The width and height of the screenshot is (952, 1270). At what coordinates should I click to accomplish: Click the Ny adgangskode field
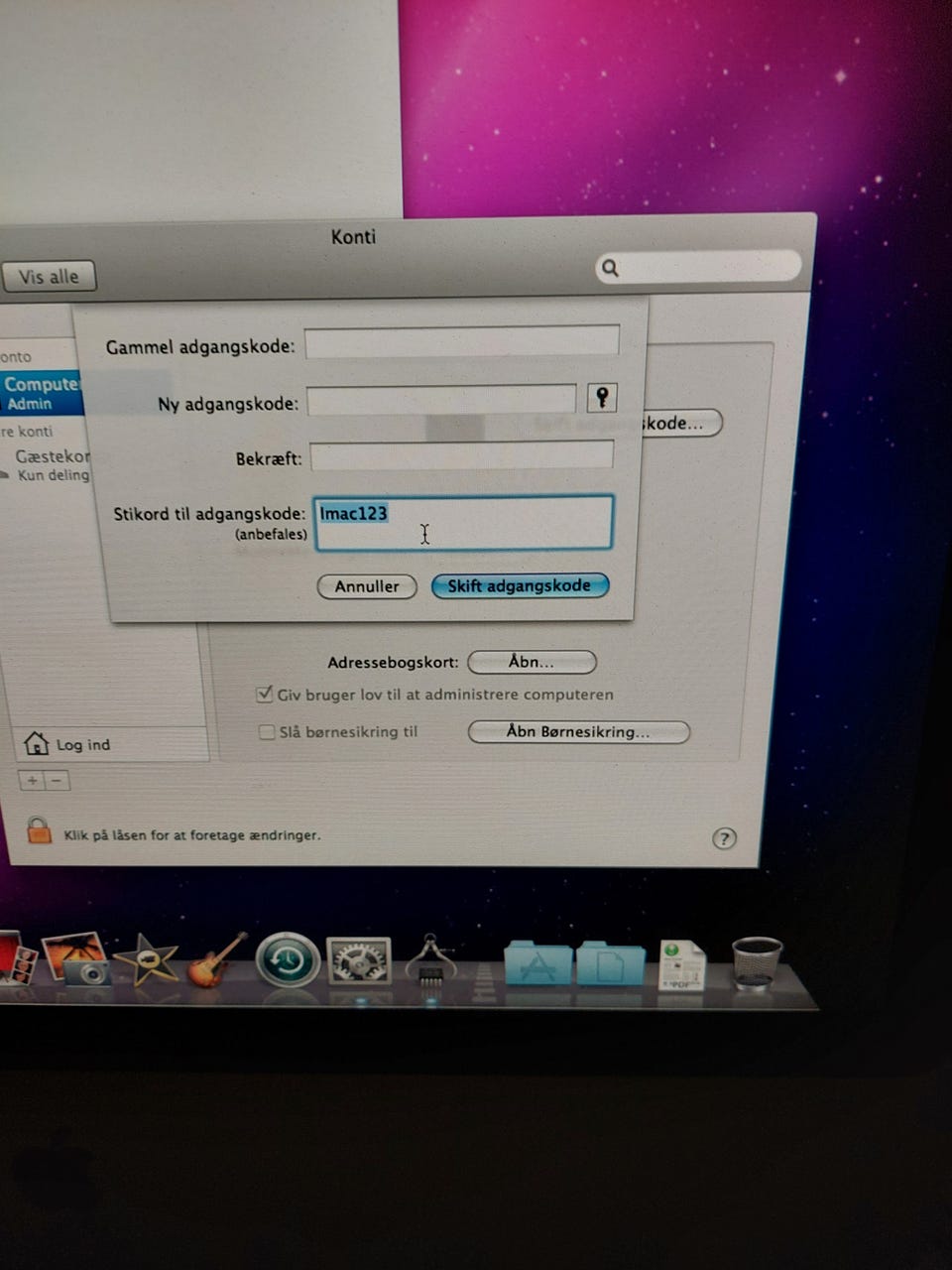coord(441,399)
